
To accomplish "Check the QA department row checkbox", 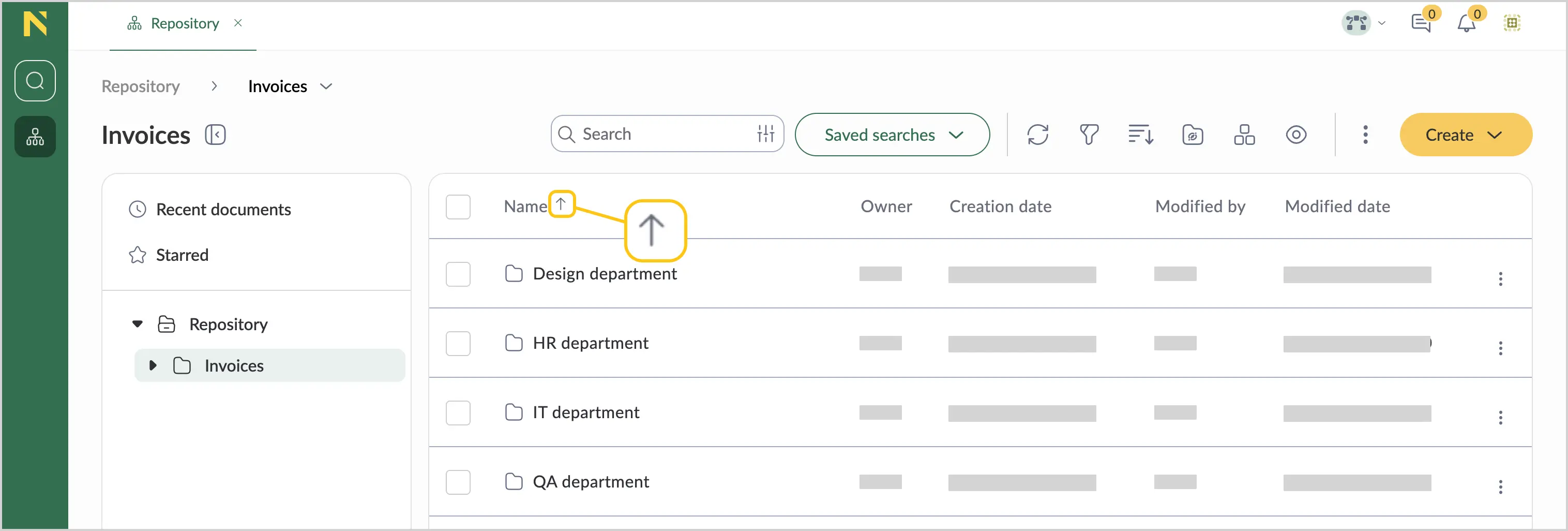I will point(458,482).
